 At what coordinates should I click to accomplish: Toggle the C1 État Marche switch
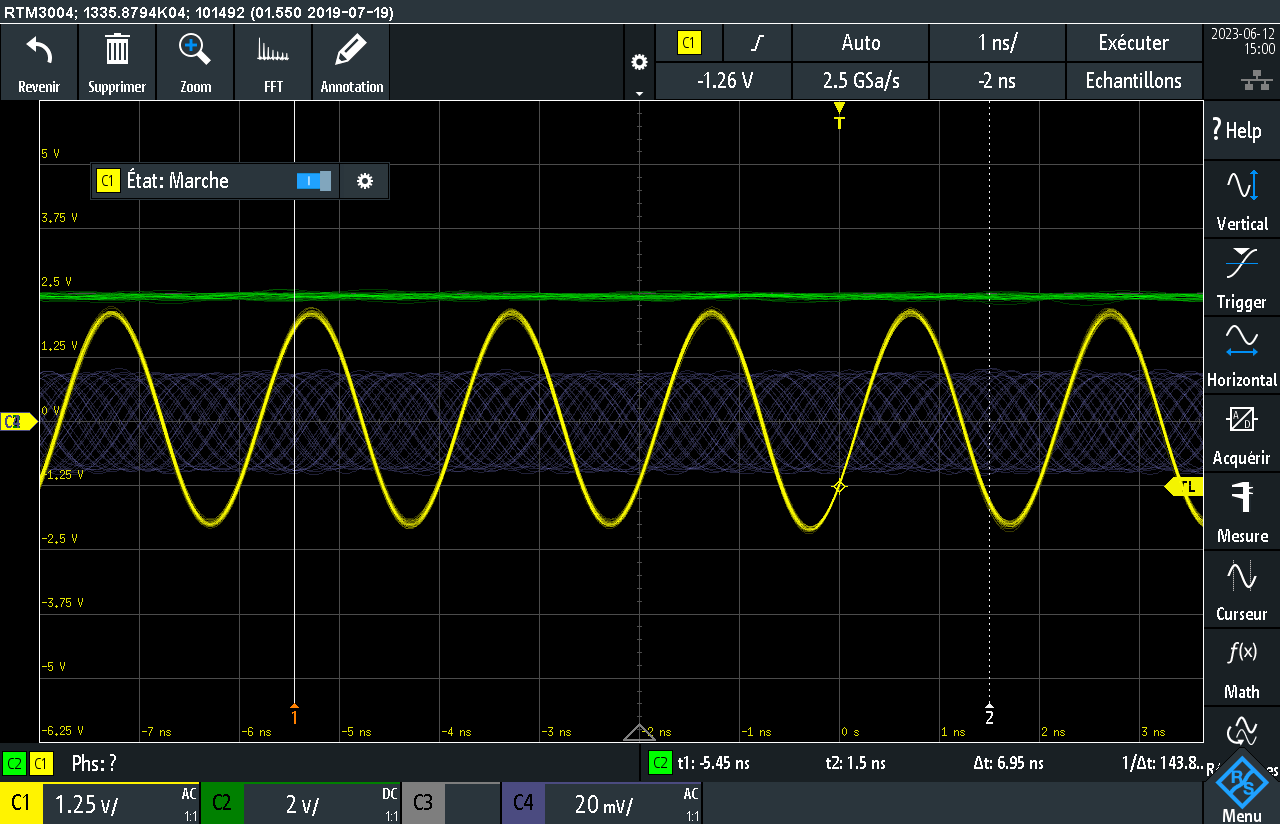tap(313, 181)
